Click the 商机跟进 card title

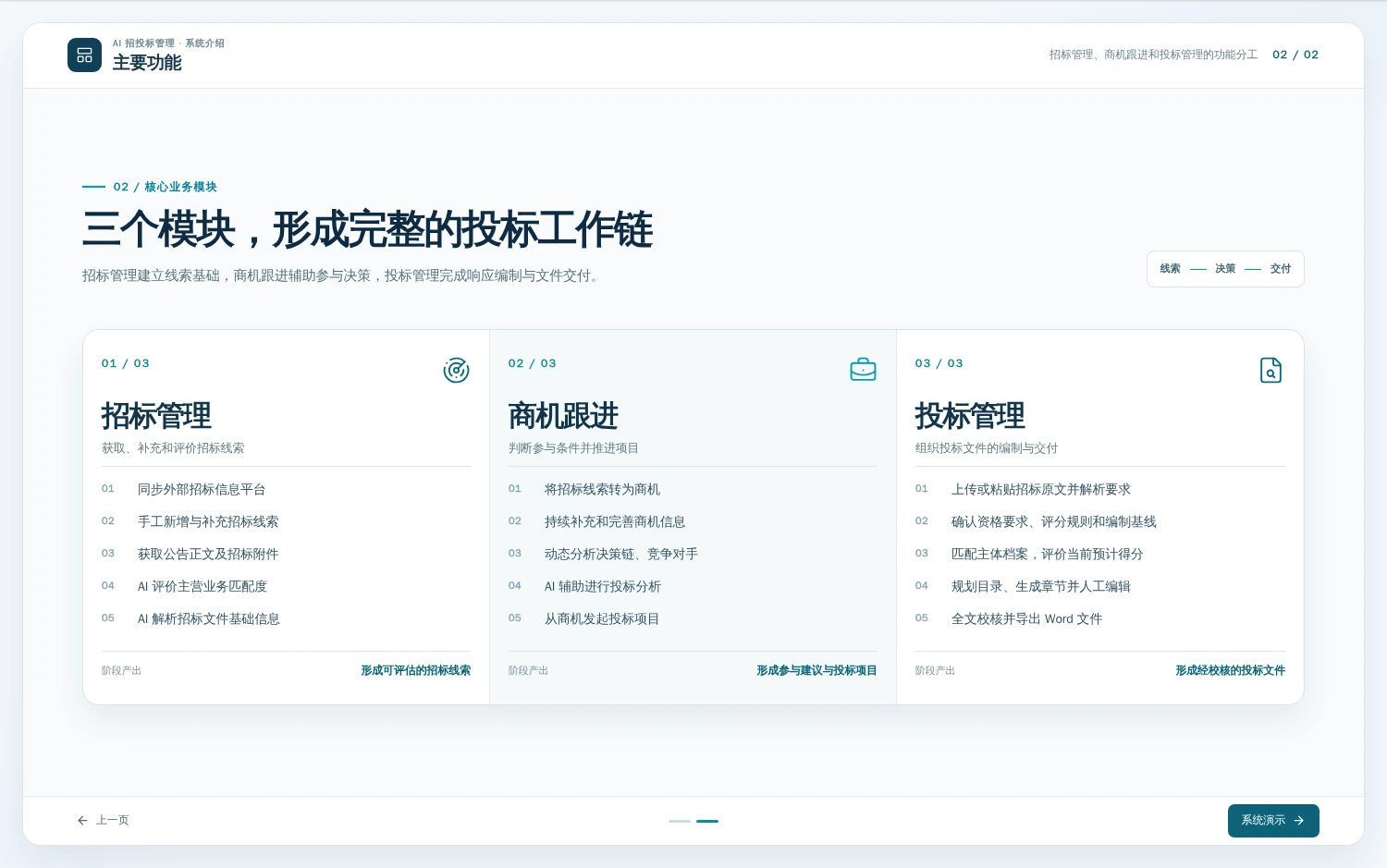tap(563, 416)
